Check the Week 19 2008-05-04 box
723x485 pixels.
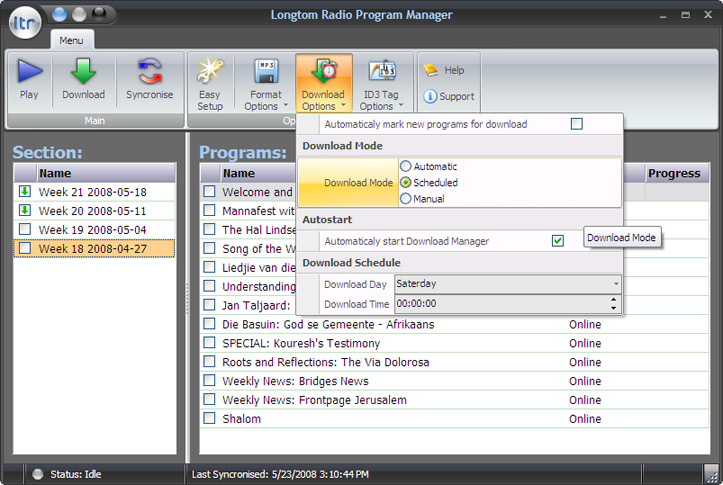(25, 229)
